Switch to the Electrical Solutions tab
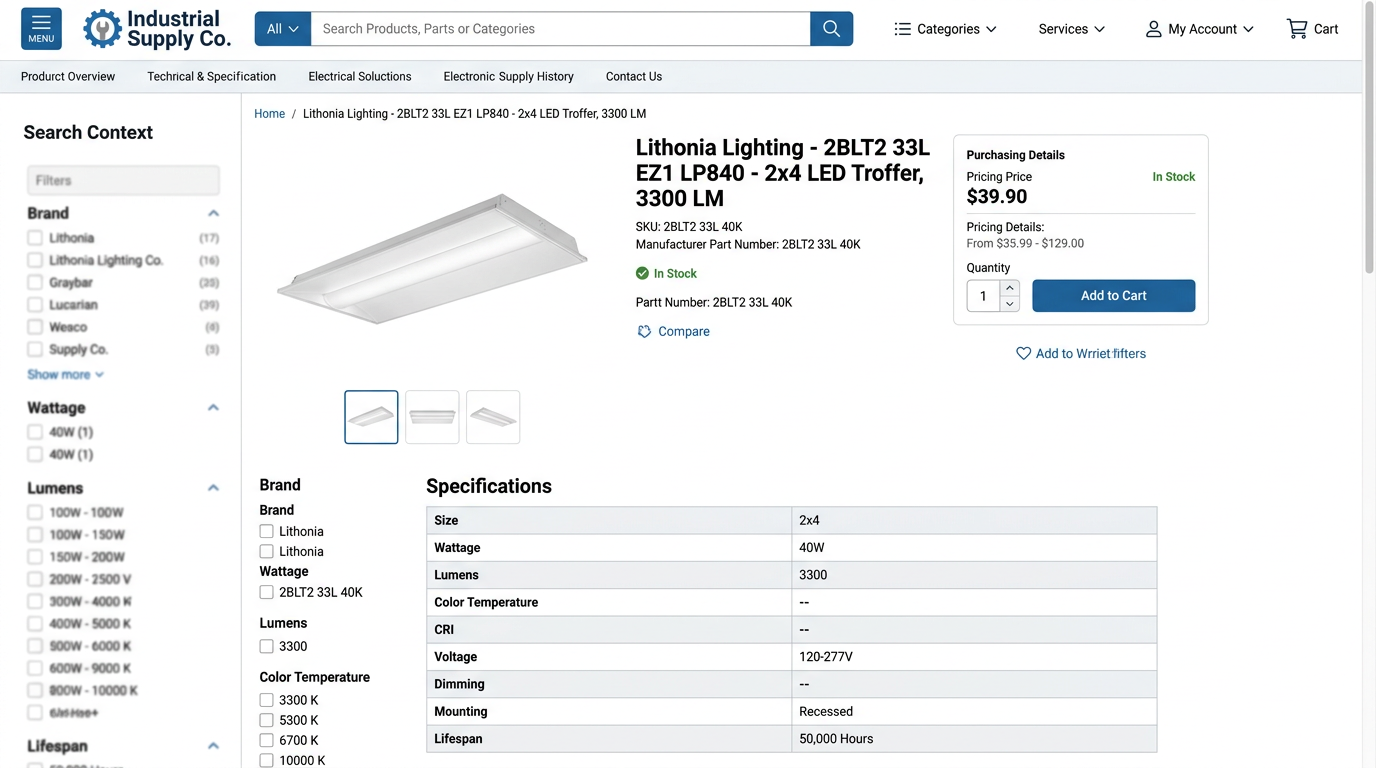Screen dimensions: 1376x768 pos(360,77)
